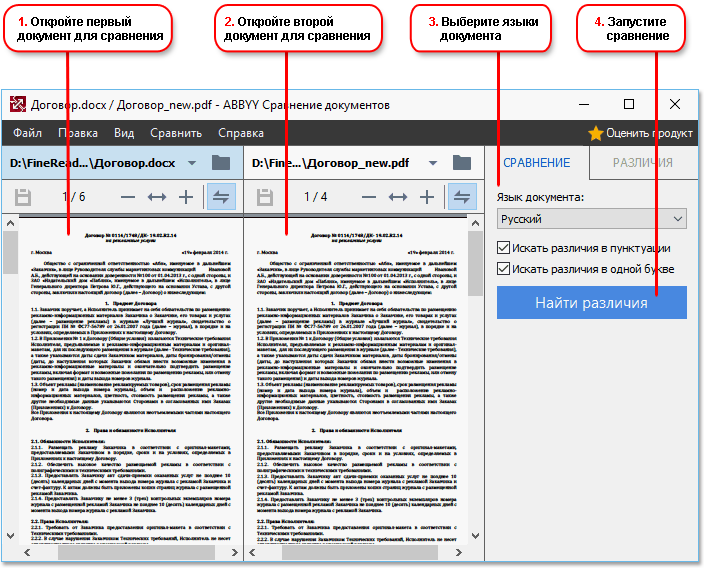Click ABBYY app icon in title bar
Image resolution: width=710 pixels, height=575 pixels.
[x=18, y=105]
